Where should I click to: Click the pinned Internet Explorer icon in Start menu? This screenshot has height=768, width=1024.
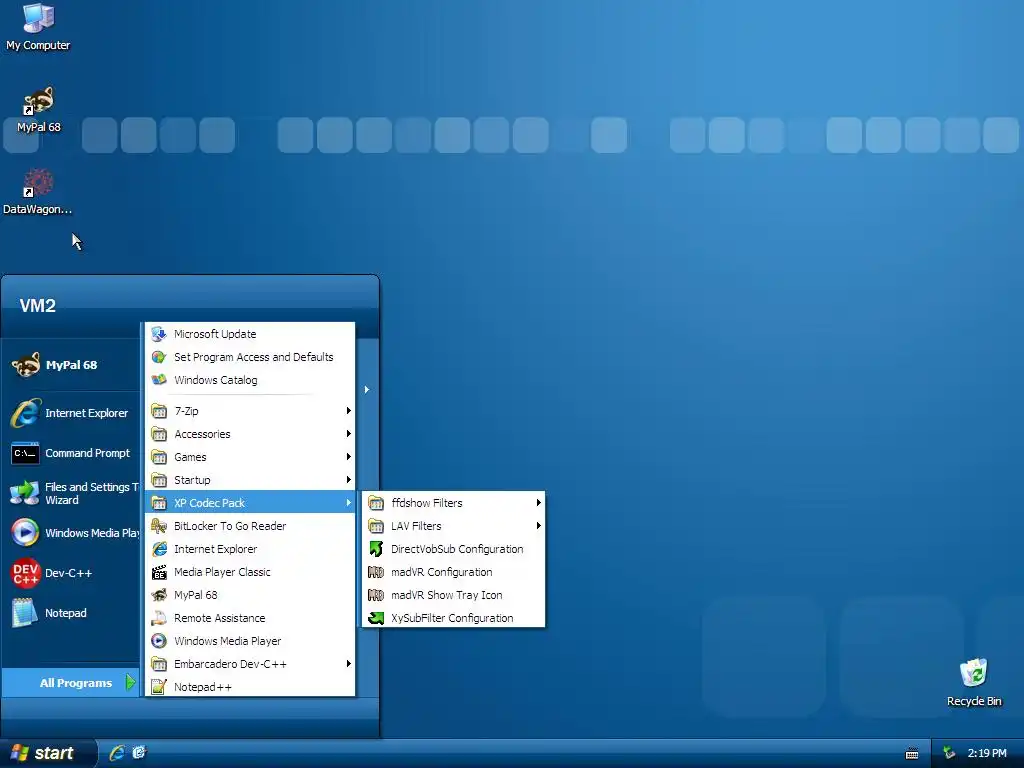[x=25, y=413]
